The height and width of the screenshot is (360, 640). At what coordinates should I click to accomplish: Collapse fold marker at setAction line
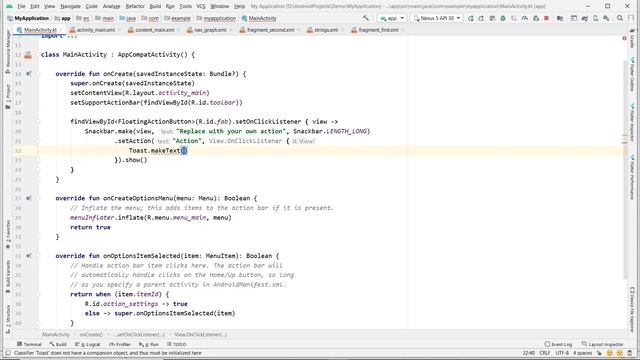[x=38, y=141]
